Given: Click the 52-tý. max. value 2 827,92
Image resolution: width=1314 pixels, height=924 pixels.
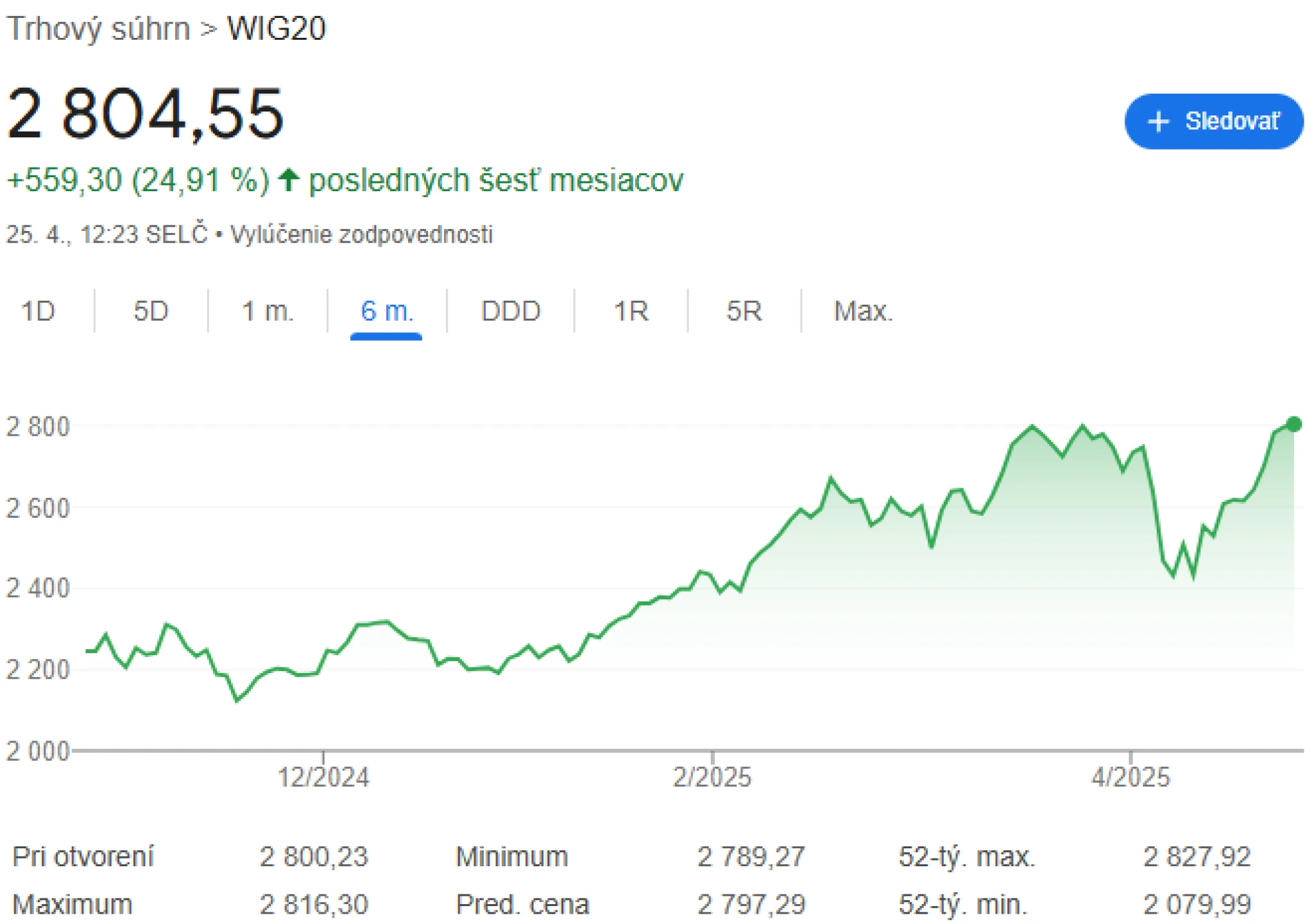Looking at the screenshot, I should [x=1197, y=857].
